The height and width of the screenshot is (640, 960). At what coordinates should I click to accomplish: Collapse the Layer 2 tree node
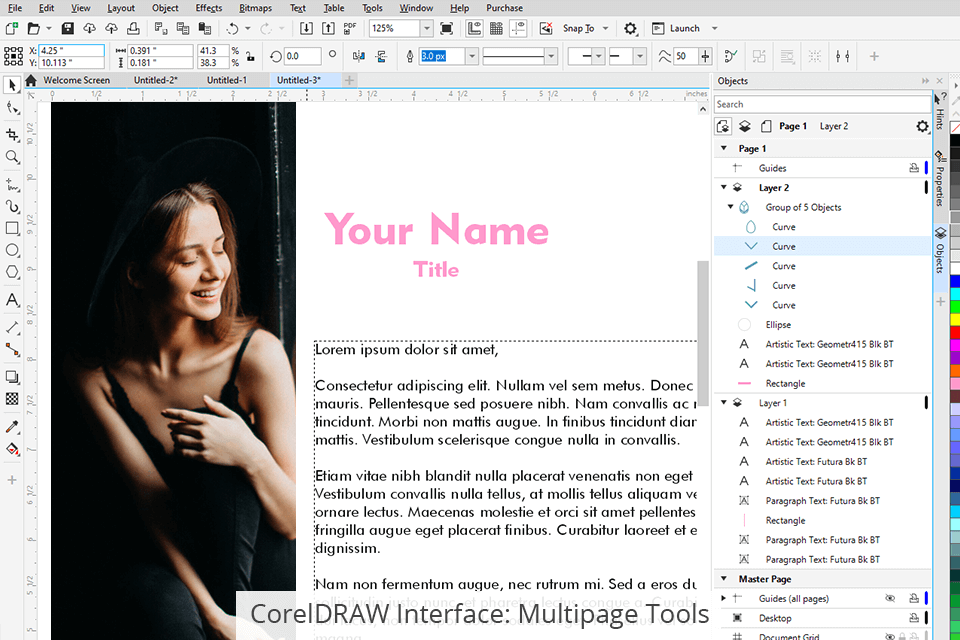pyautogui.click(x=723, y=187)
